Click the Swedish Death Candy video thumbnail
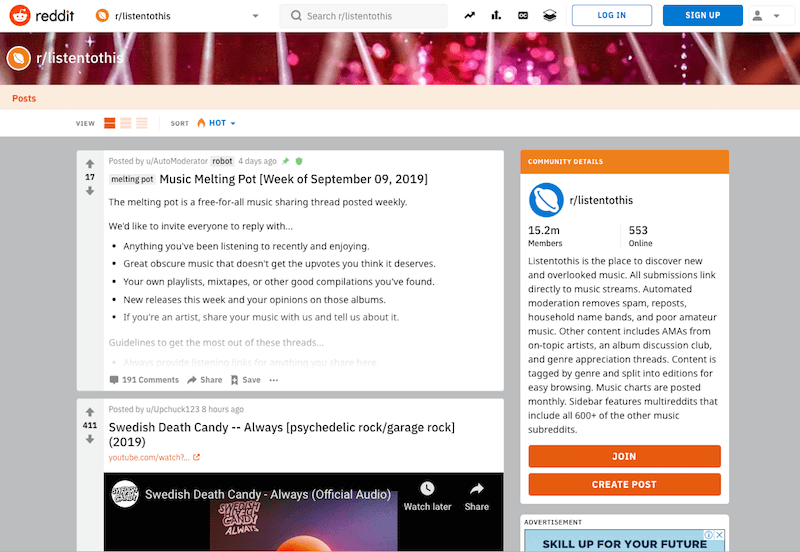800x552 pixels. (304, 512)
